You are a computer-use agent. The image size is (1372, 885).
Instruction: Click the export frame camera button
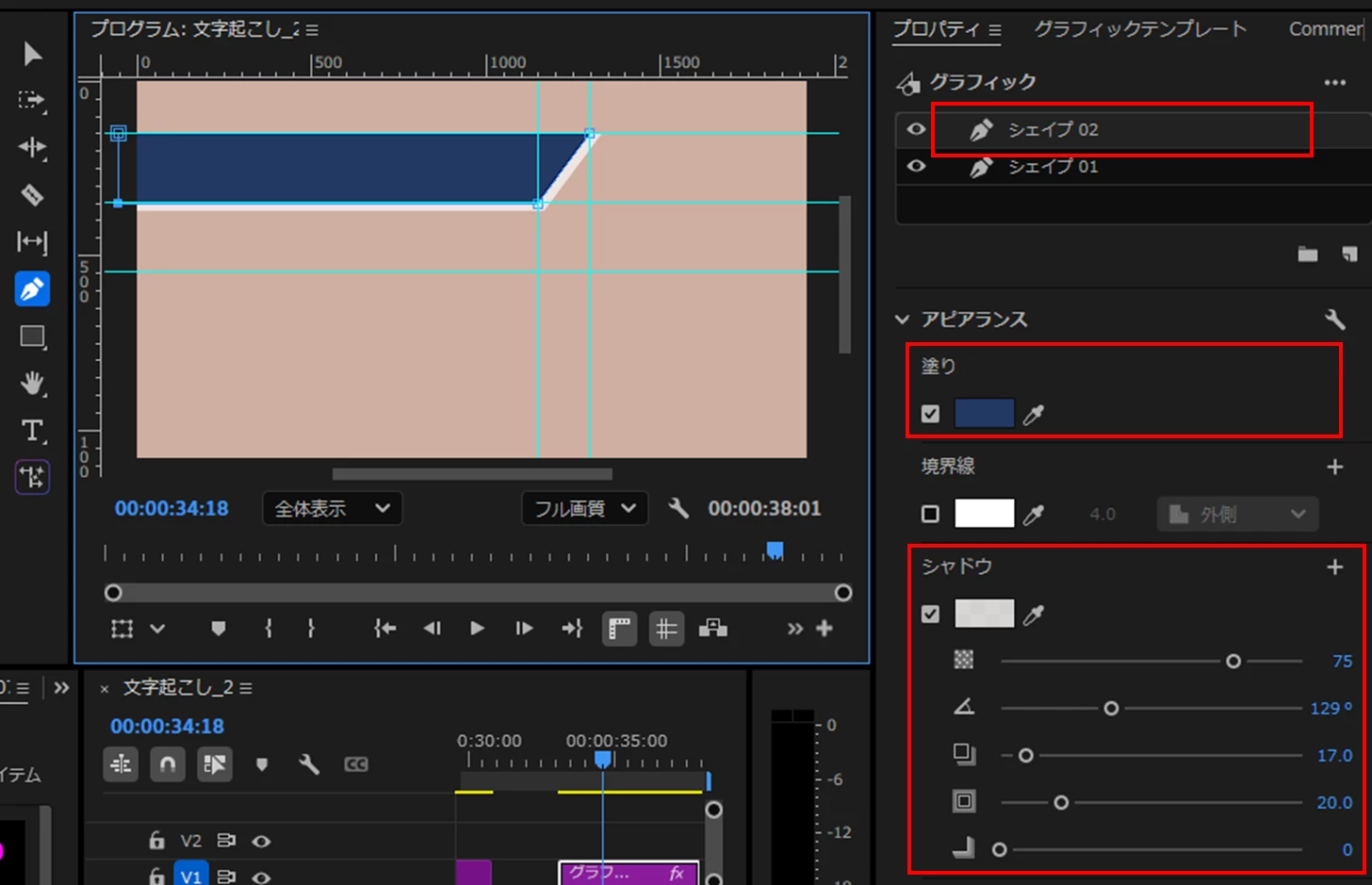[713, 629]
